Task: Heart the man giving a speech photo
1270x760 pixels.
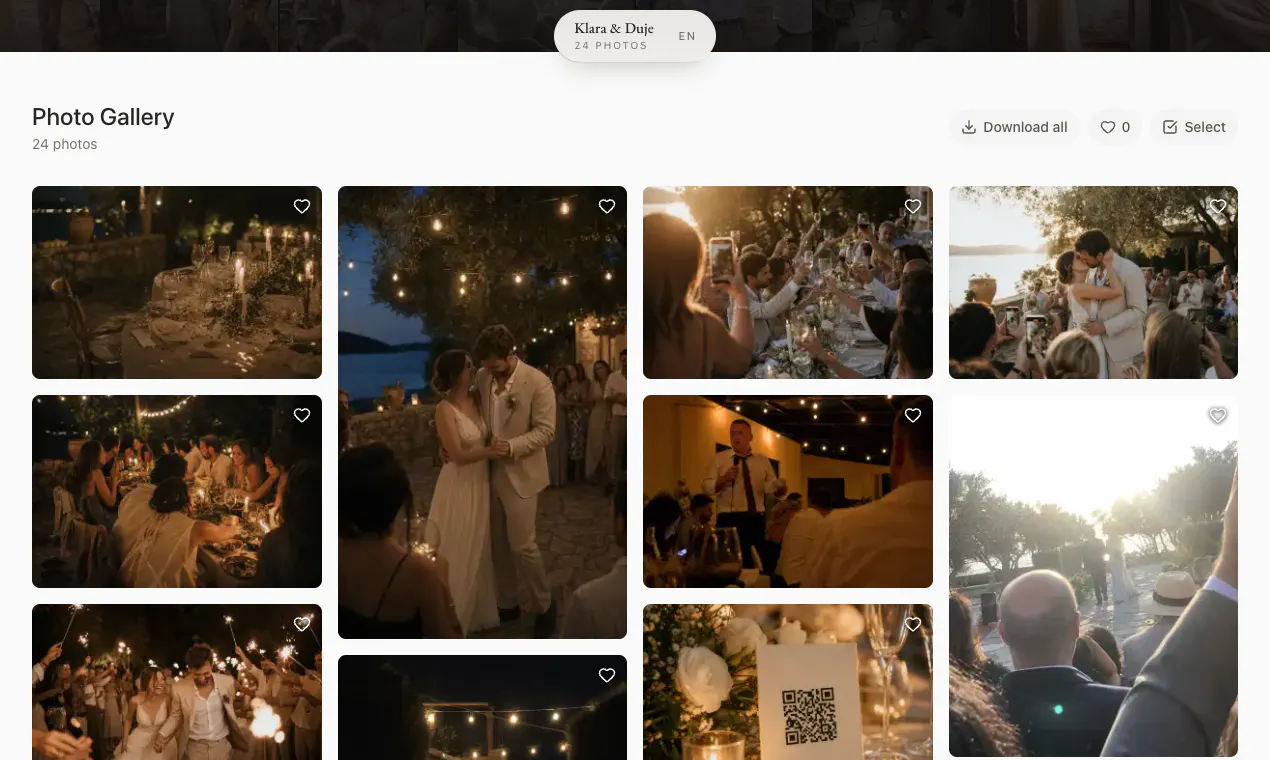Action: (913, 415)
